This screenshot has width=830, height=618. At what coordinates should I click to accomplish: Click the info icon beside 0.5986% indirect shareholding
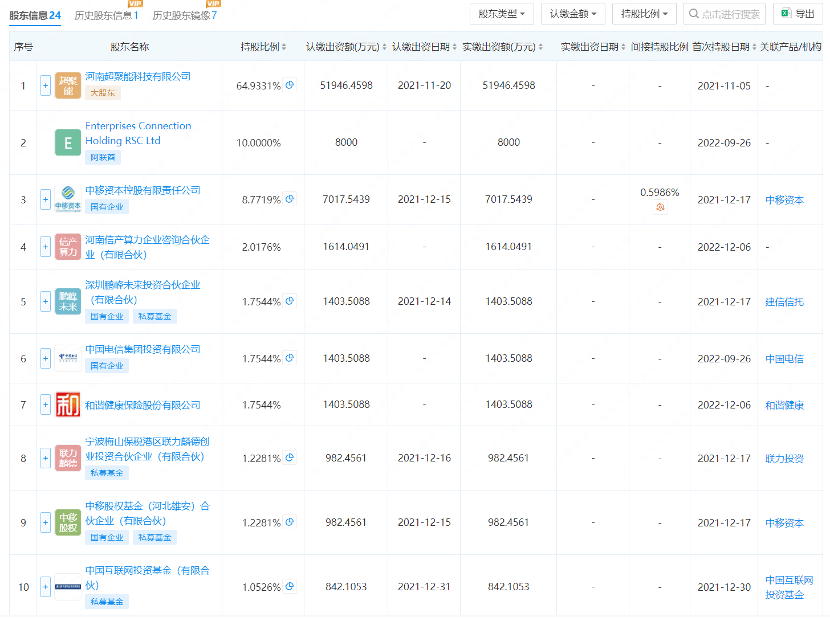[x=660, y=206]
